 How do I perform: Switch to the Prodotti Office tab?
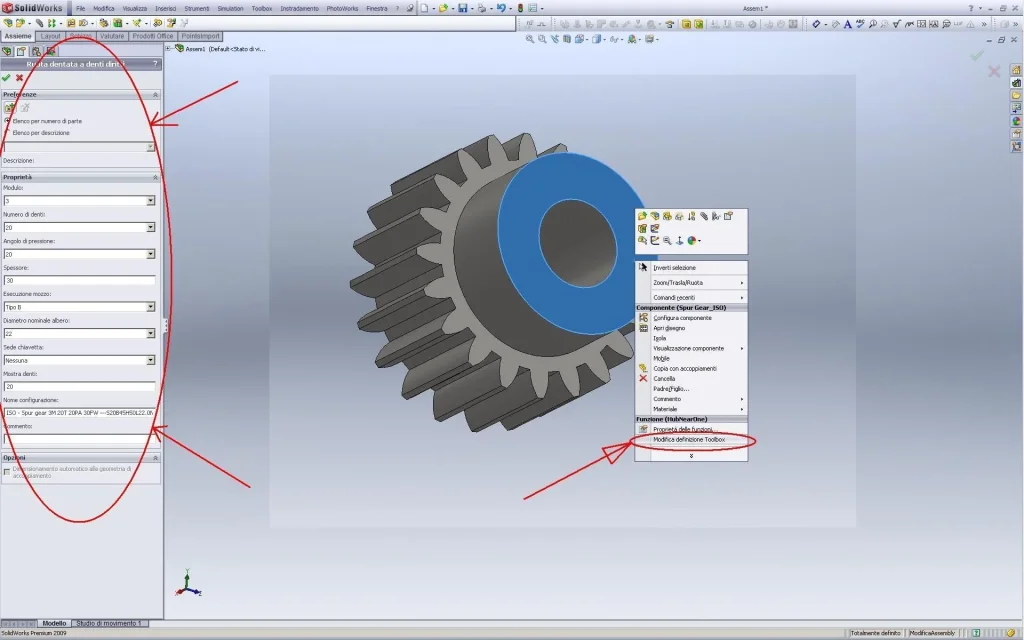(153, 36)
